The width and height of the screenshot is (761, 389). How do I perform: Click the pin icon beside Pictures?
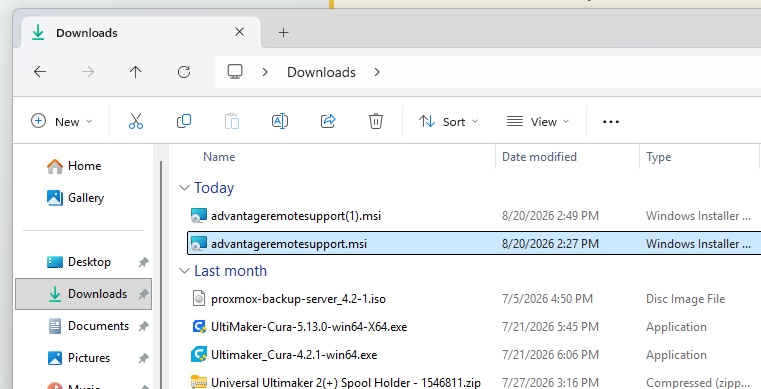[143, 358]
